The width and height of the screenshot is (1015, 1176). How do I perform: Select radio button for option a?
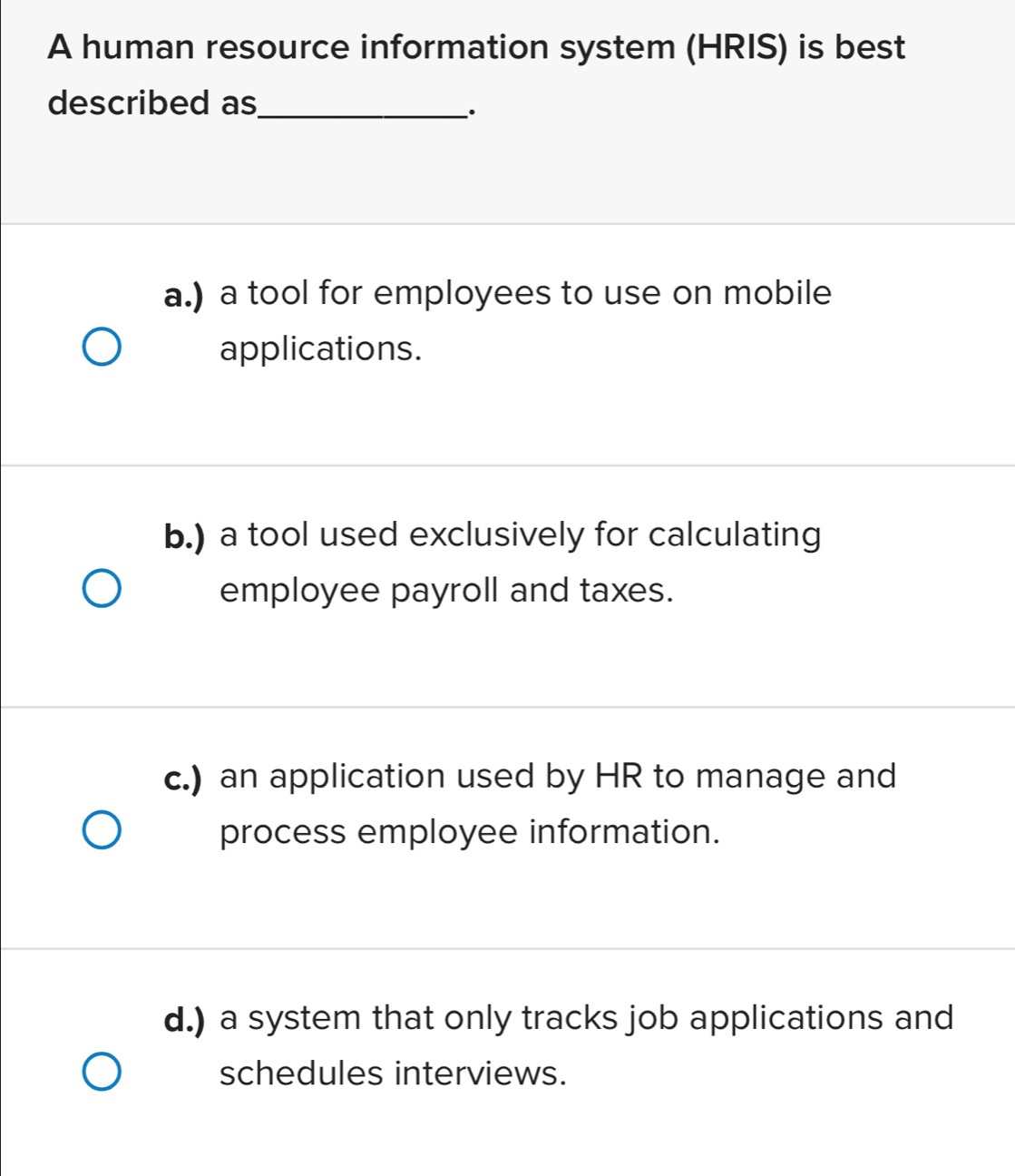(102, 345)
